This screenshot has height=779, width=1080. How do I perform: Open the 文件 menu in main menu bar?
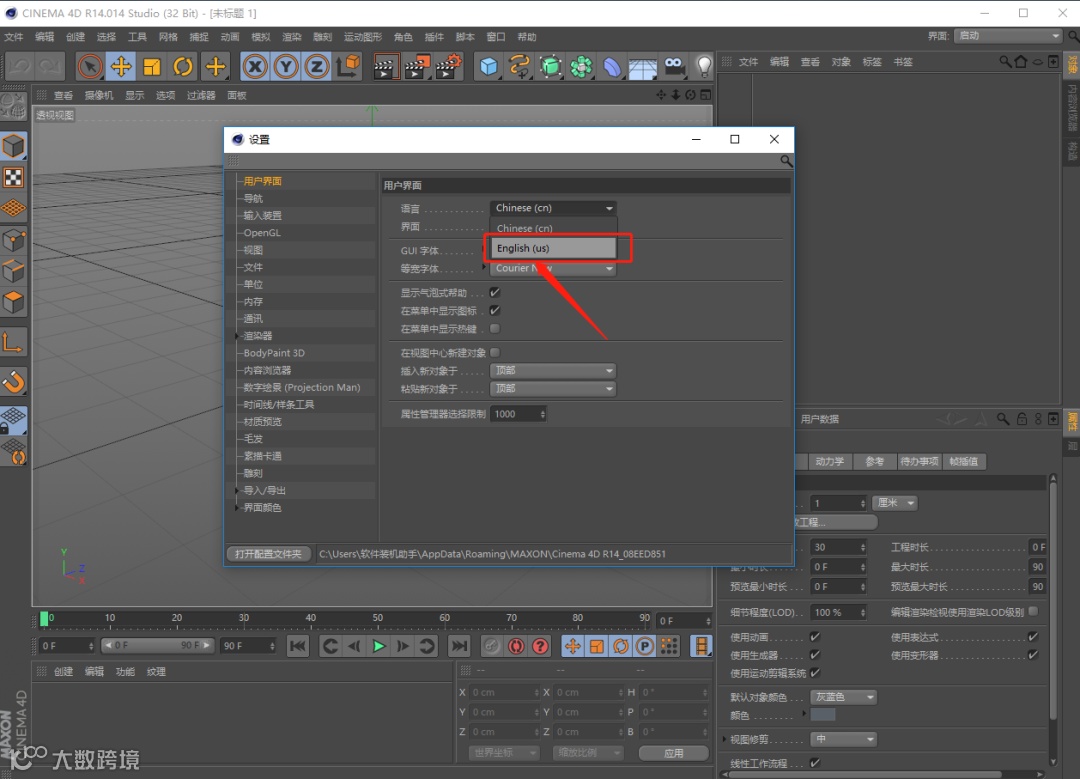(14, 37)
